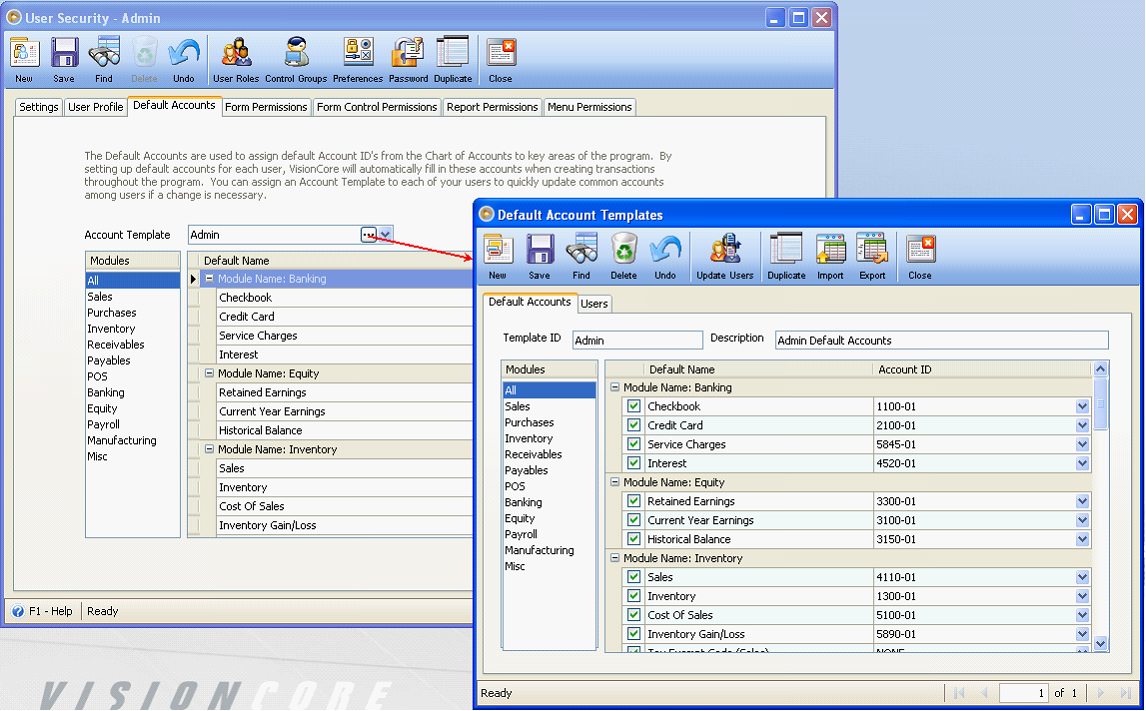This screenshot has height=711, width=1146.
Task: Click the Export toolbar icon
Action: pos(872,250)
